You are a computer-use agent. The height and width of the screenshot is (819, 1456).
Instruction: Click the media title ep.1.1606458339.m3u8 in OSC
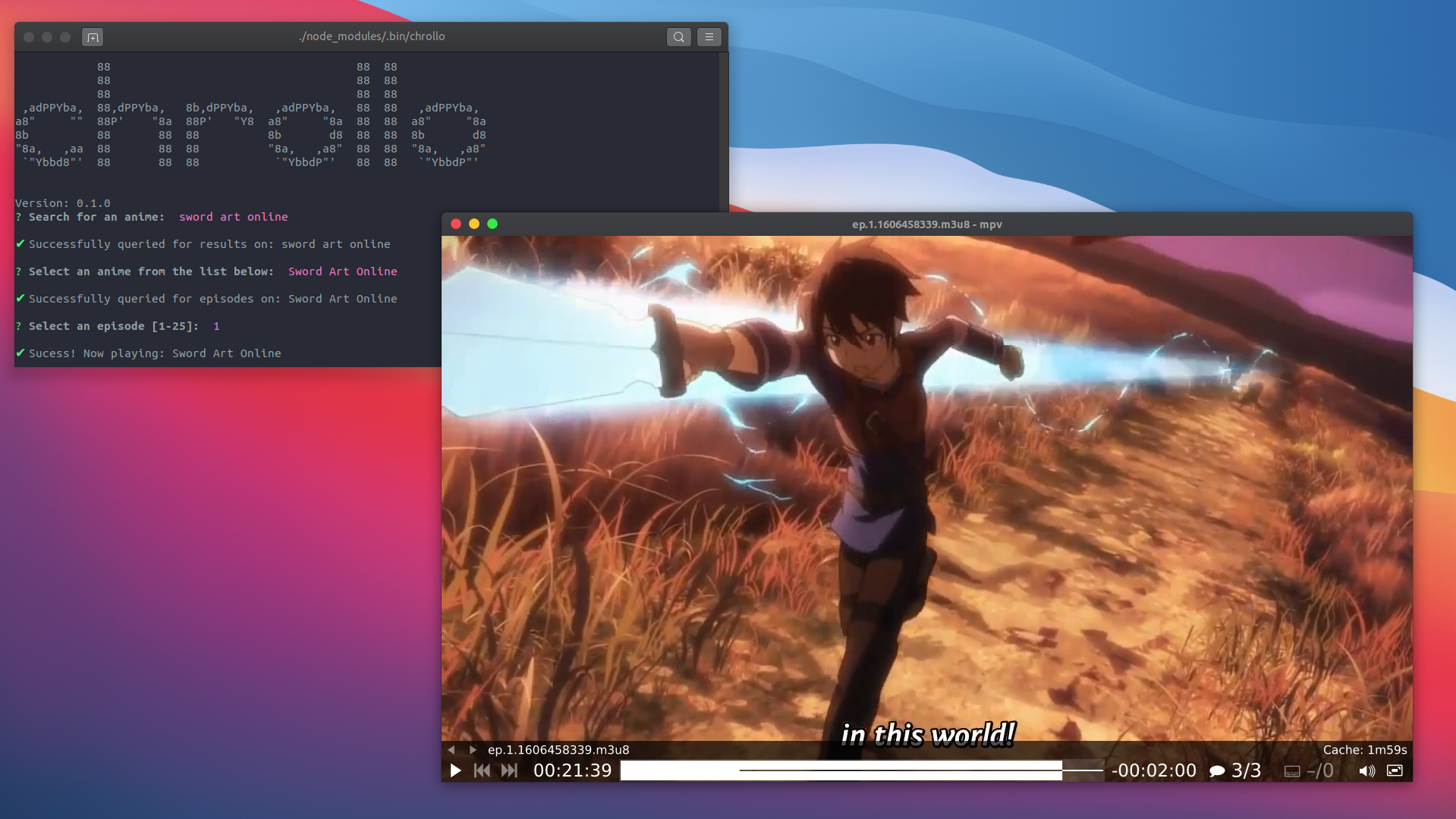558,750
